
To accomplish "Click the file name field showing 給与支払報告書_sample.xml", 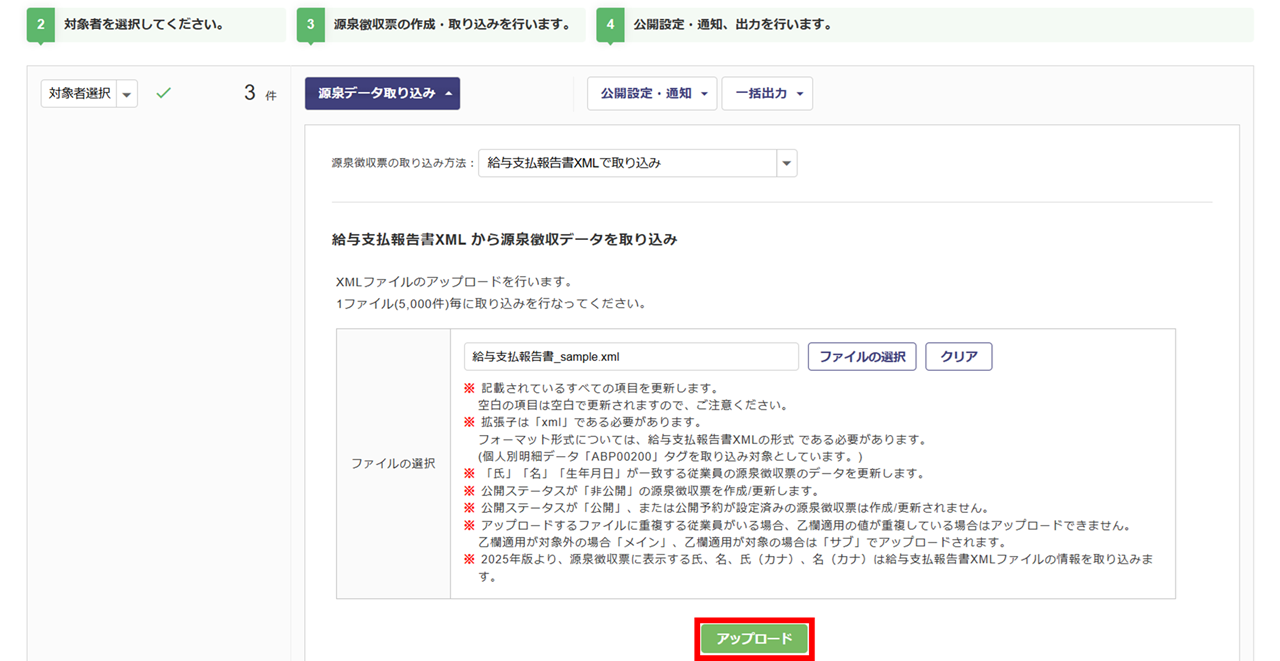I will pyautogui.click(x=631, y=357).
